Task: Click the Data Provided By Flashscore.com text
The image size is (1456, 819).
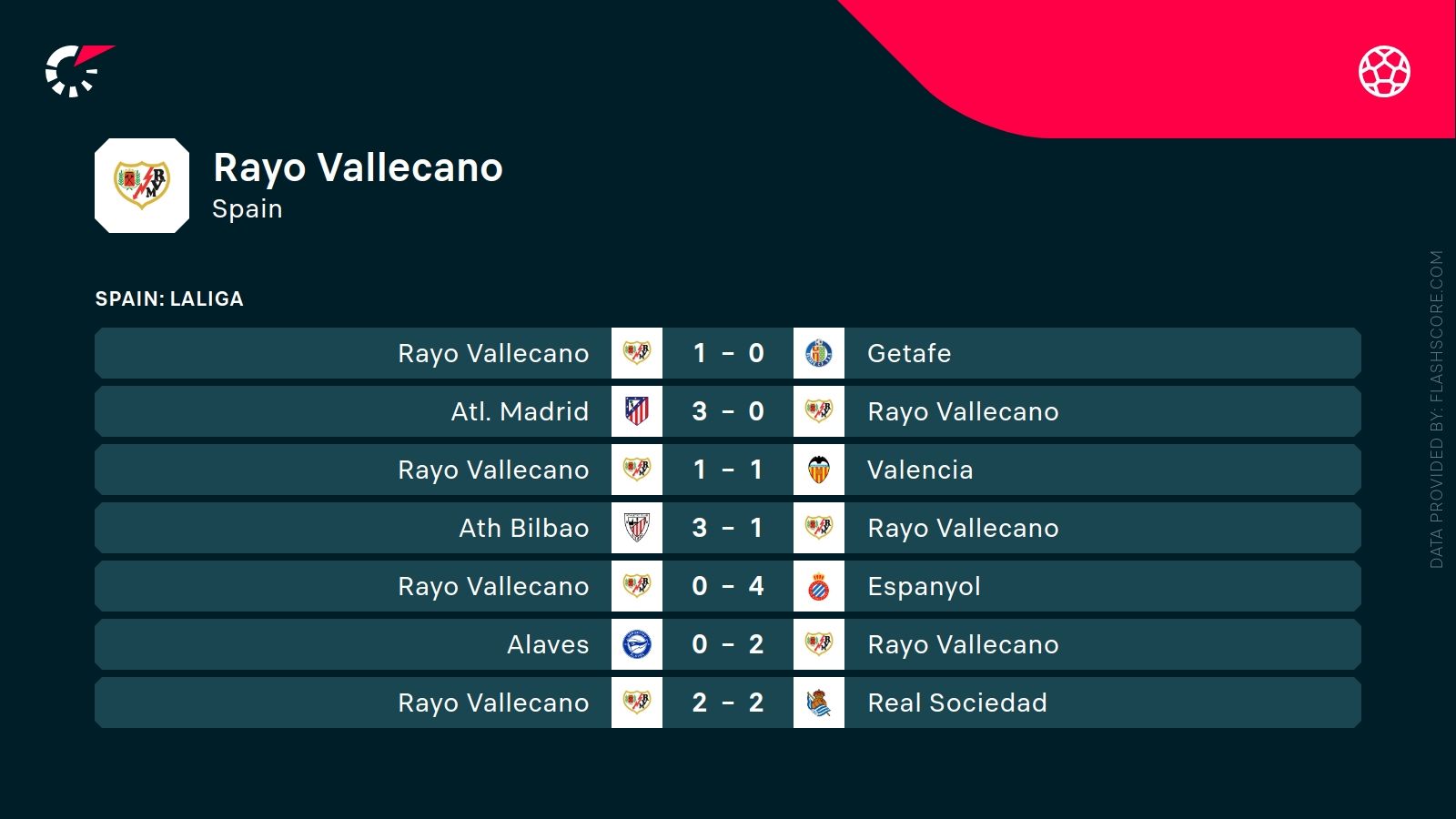Action: (1437, 409)
